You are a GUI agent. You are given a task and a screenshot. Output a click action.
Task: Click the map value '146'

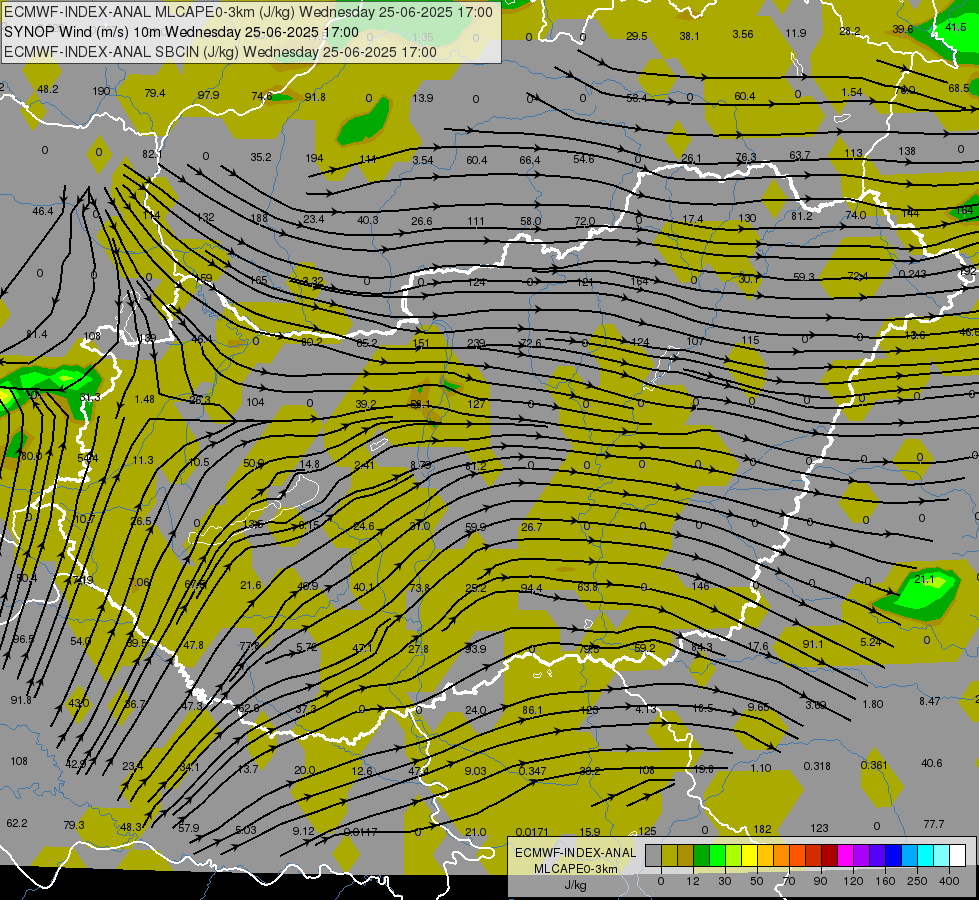[x=701, y=586]
